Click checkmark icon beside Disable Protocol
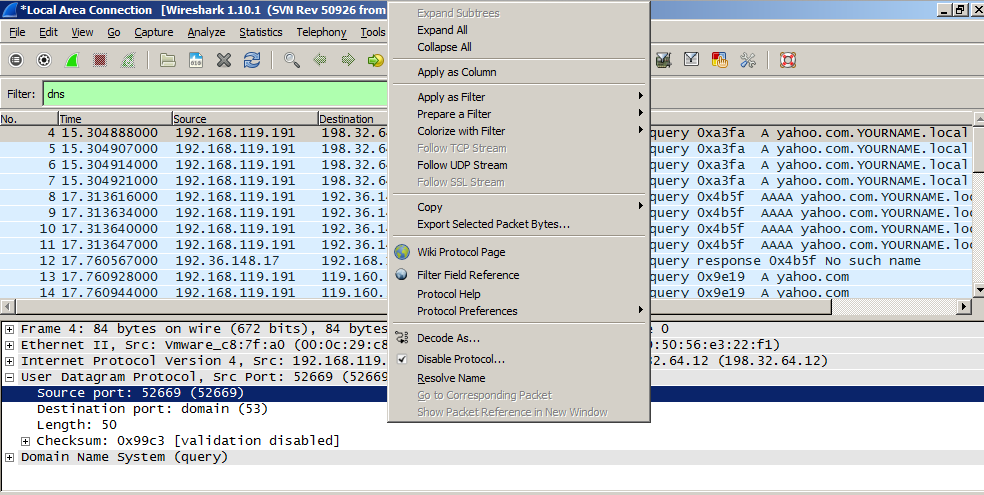Screen dimensions: 984x495 click(x=402, y=359)
